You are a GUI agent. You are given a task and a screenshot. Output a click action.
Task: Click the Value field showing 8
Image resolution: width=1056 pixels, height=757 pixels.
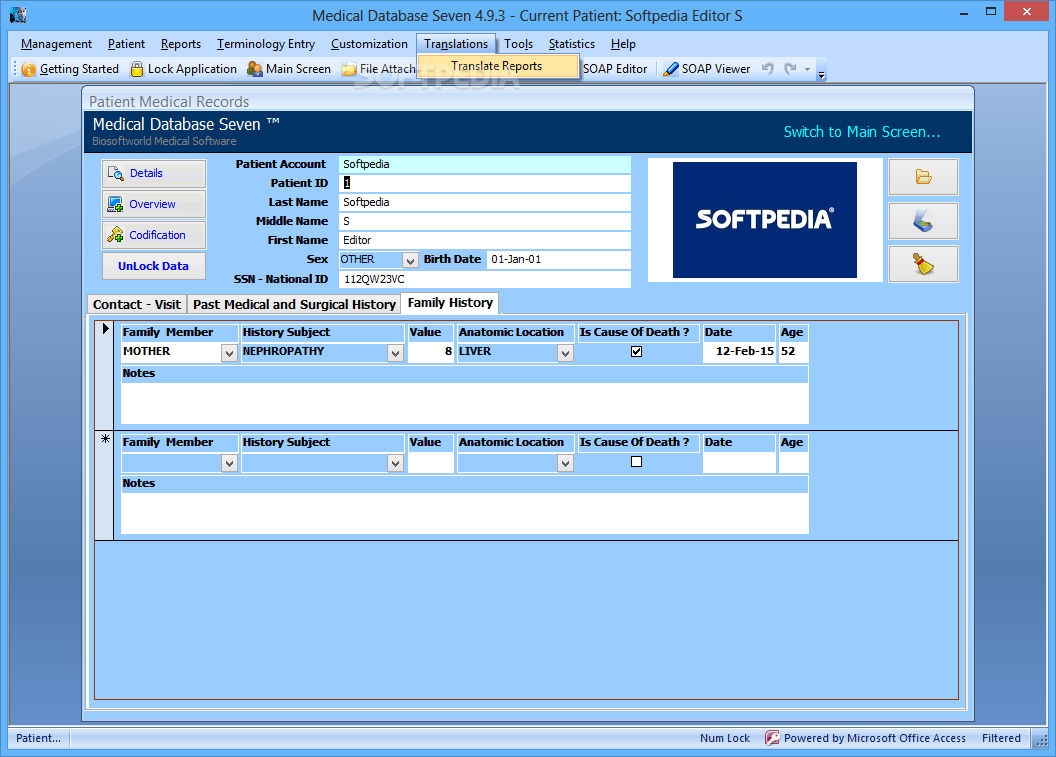click(431, 352)
